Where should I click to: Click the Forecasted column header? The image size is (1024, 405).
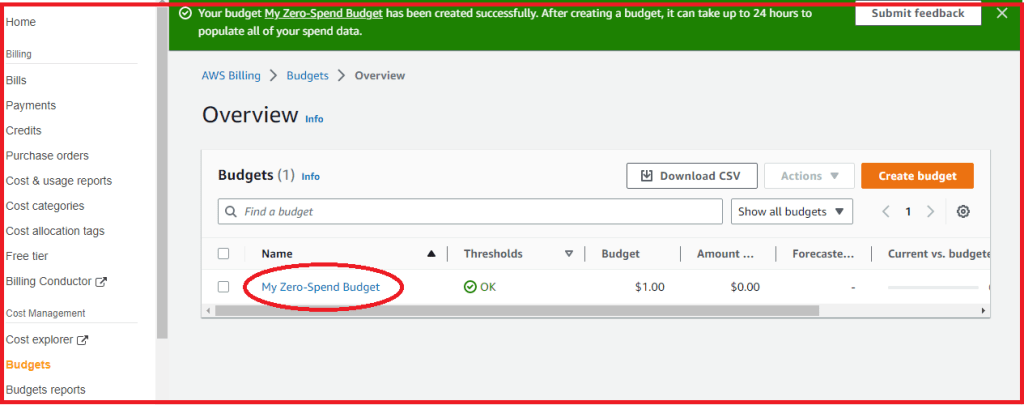tap(823, 253)
